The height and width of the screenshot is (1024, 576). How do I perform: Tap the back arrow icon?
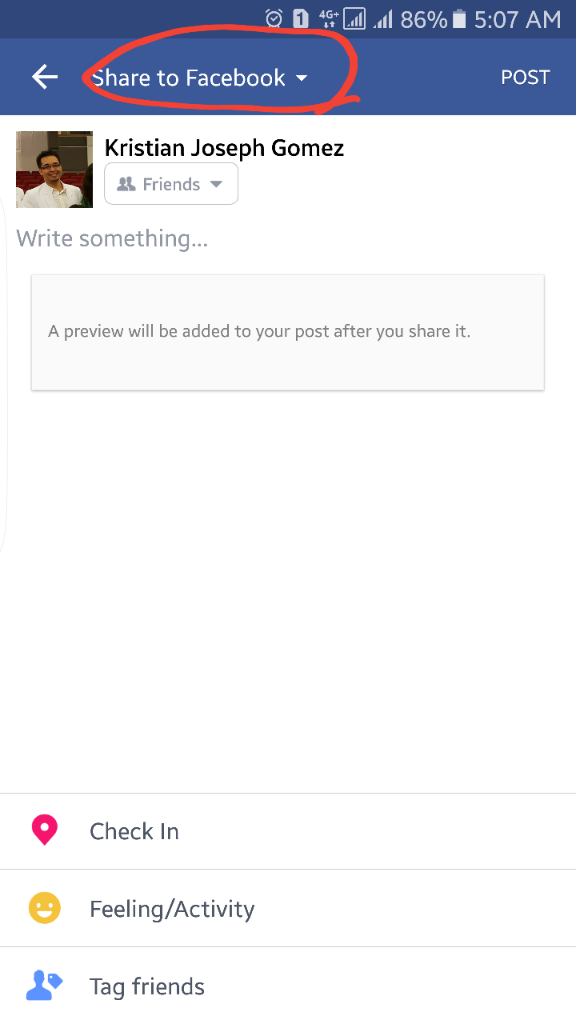(x=45, y=77)
